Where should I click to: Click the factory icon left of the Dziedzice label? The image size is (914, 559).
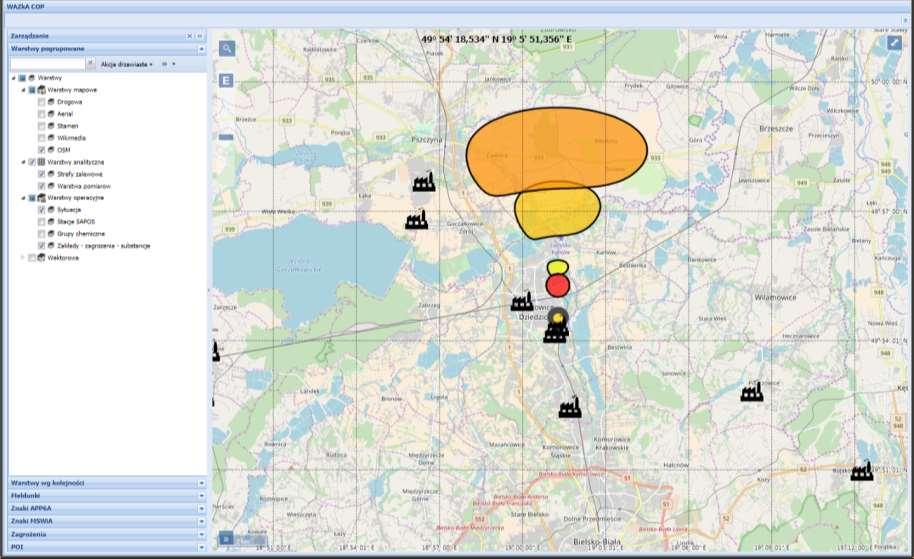(x=522, y=301)
